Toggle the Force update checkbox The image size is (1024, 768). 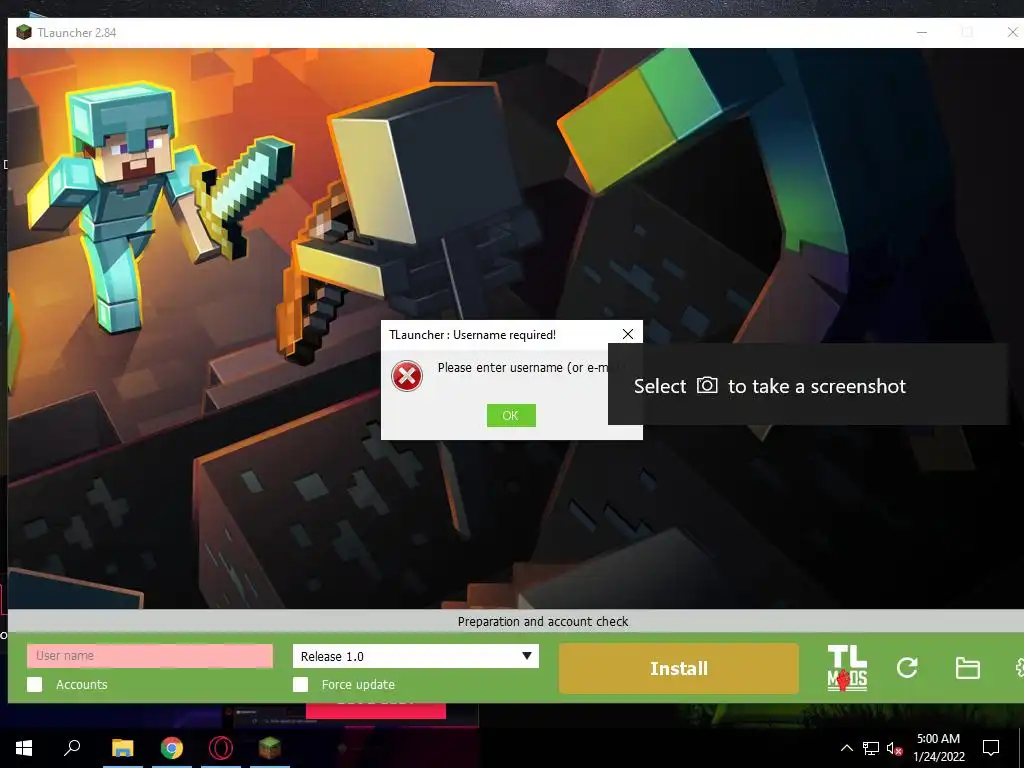[x=300, y=684]
